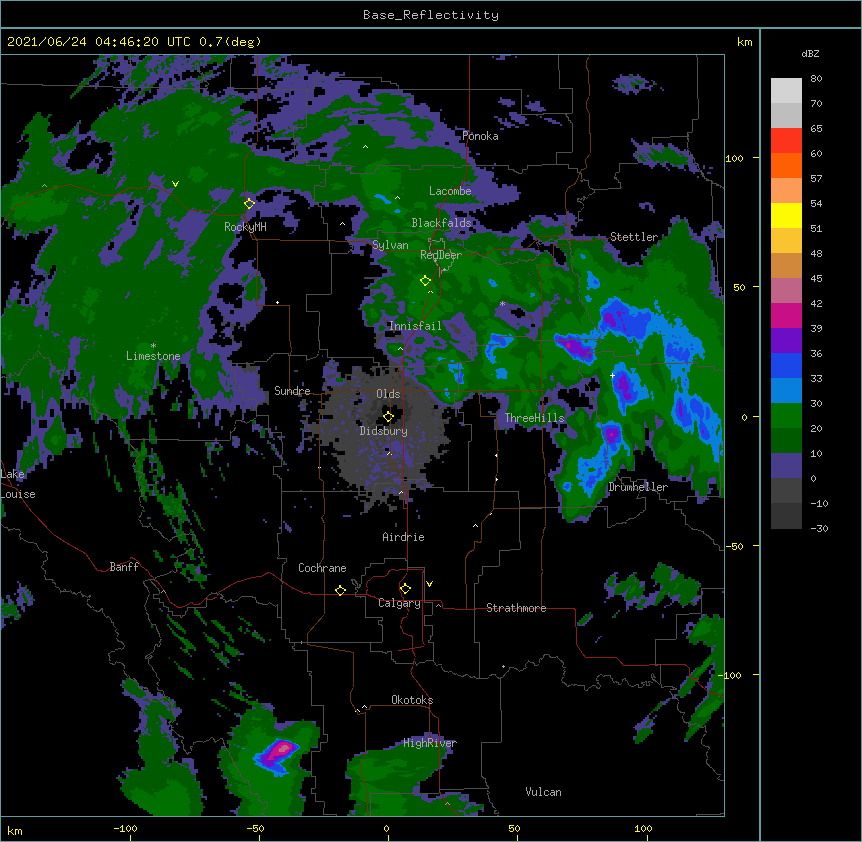This screenshot has height=842, width=862.
Task: Click the Okotoks city label
Action: (x=412, y=700)
